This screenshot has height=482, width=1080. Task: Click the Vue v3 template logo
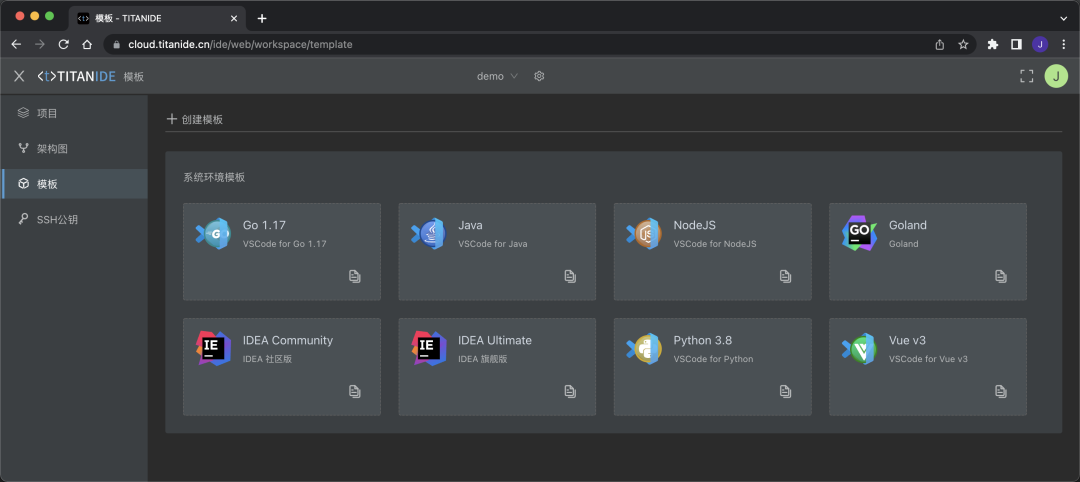tap(858, 348)
